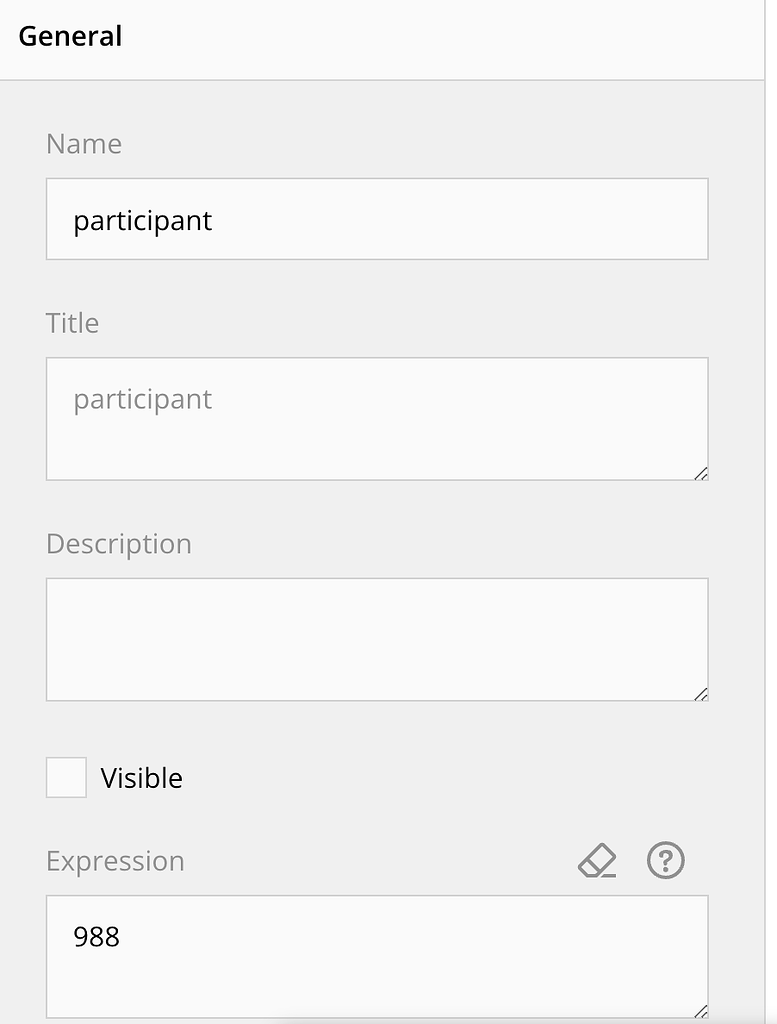
Task: Click the narrow scrollbar strip on the right edge
Action: pos(771,500)
